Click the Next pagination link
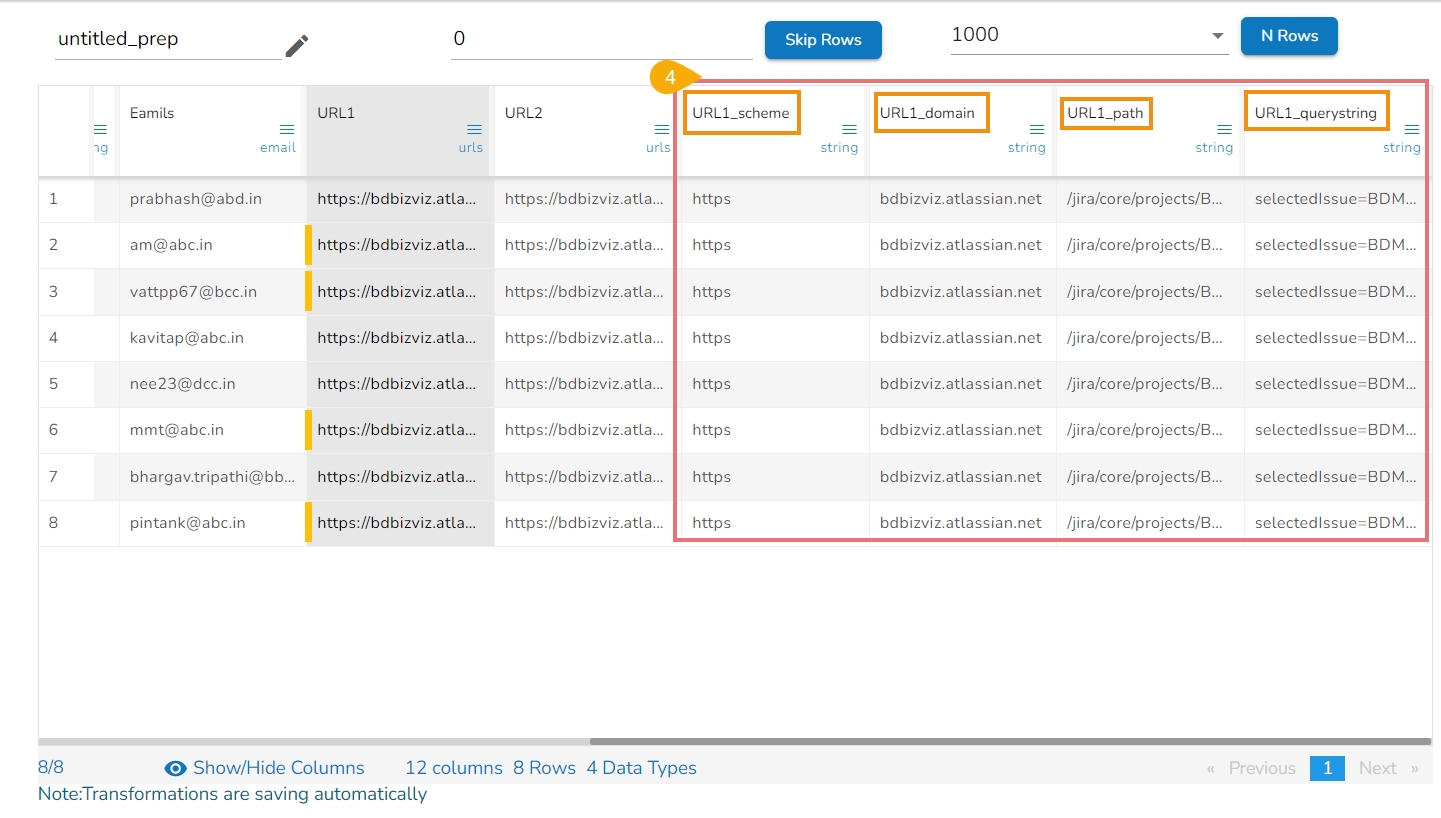 [x=1377, y=768]
